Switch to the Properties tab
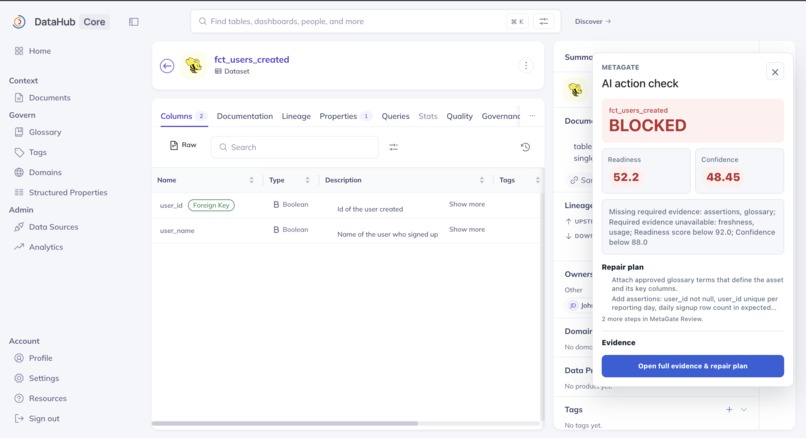This screenshot has height=438, width=806. click(x=345, y=116)
